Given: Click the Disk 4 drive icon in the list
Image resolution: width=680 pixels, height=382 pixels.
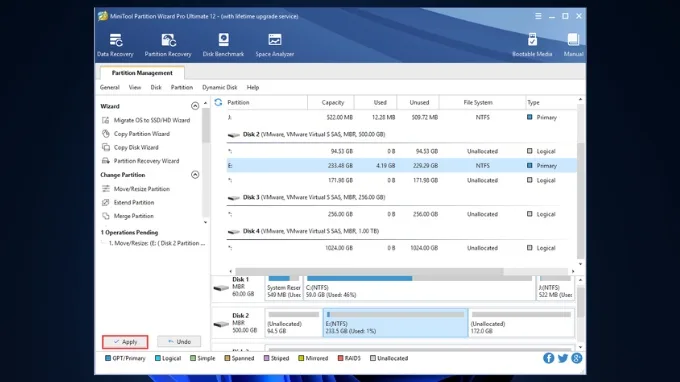Looking at the screenshot, I should [x=234, y=232].
